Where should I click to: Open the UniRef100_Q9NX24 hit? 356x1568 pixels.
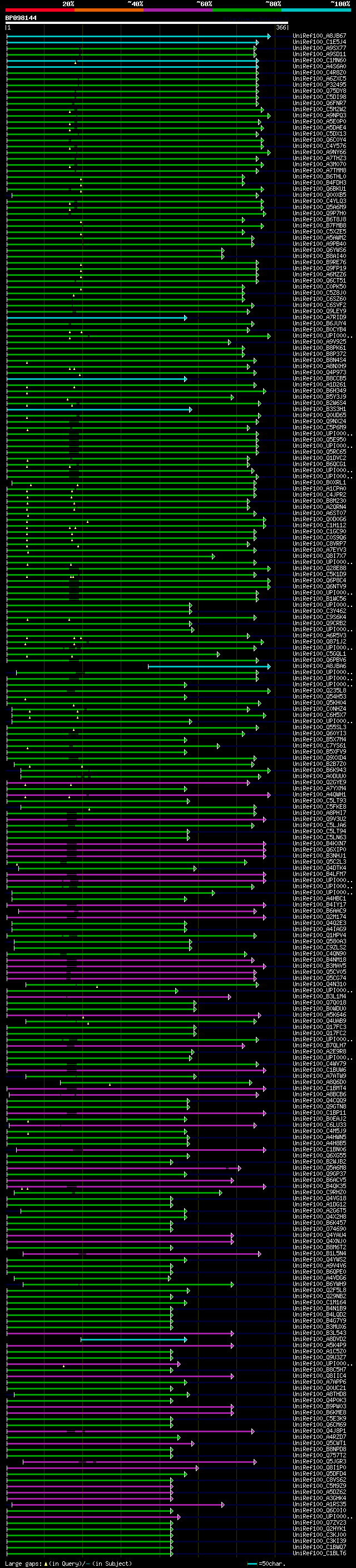(x=319, y=422)
